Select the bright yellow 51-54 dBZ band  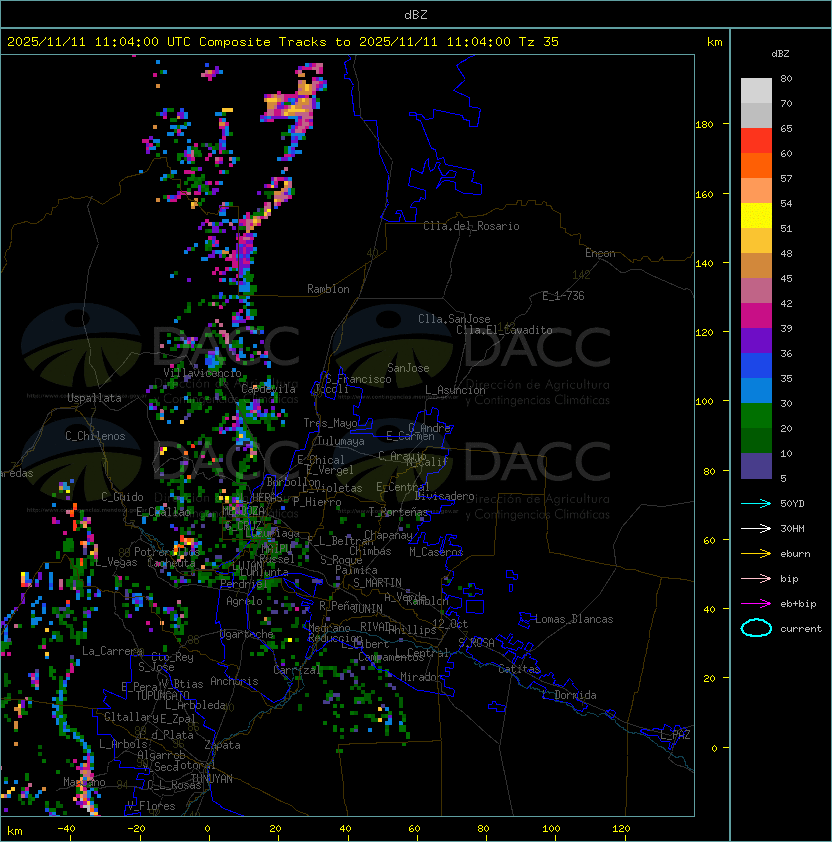tap(756, 216)
